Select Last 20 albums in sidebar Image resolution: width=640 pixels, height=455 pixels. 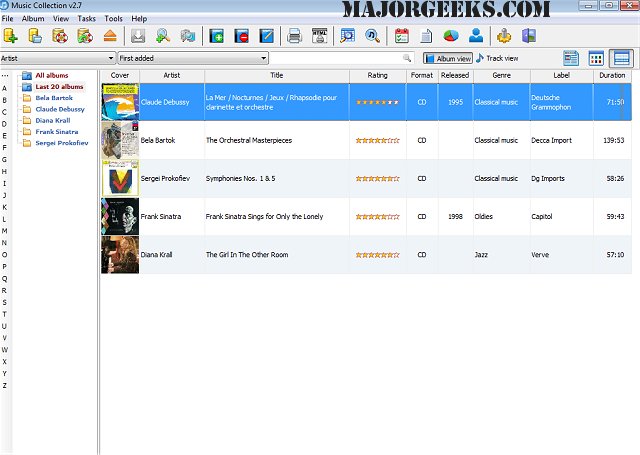point(58,87)
